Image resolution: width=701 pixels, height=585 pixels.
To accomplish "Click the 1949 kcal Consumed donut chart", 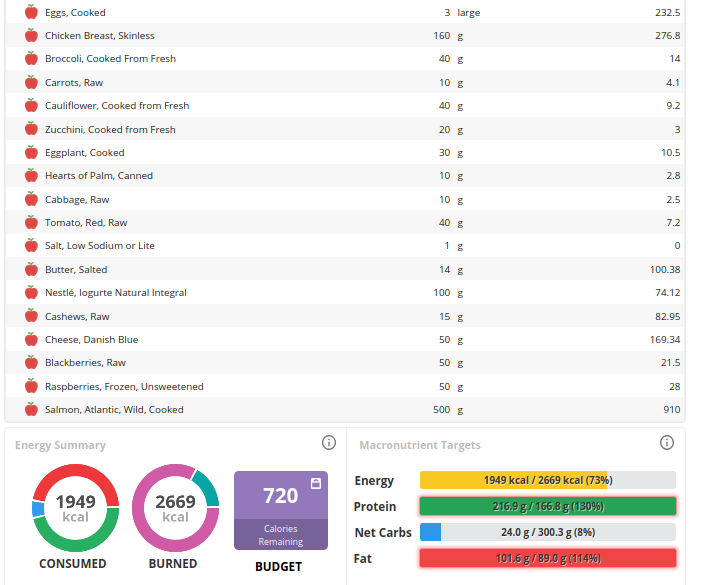I will [76, 508].
